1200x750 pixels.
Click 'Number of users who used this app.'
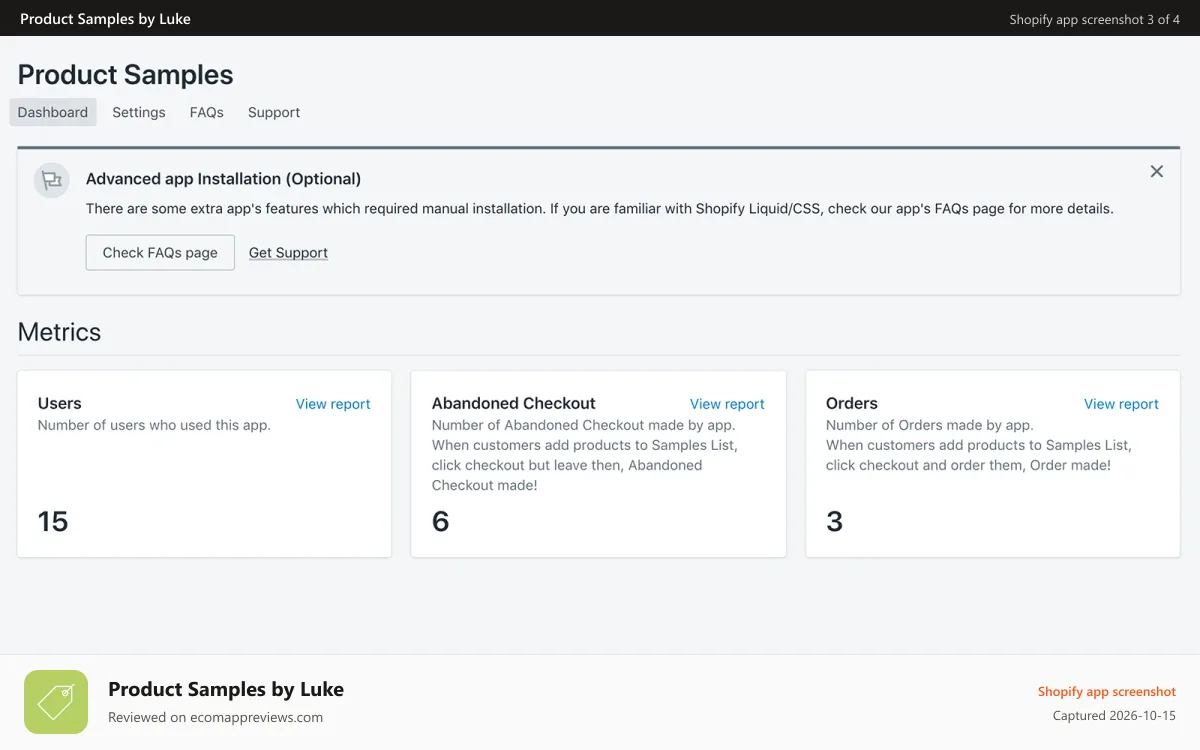click(154, 425)
